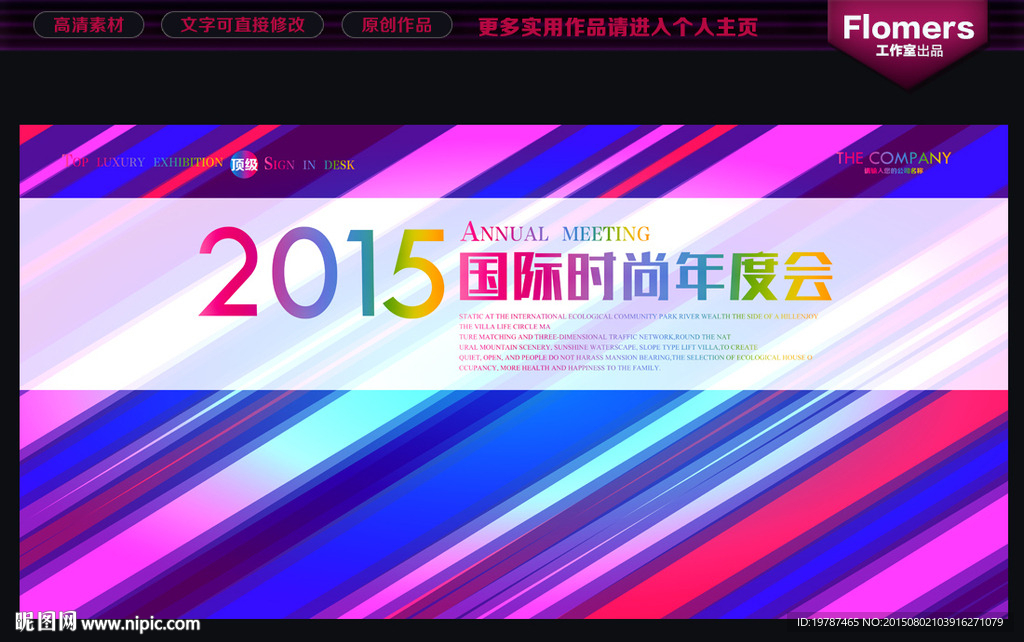Click the 原创作品 pill label

click(x=396, y=25)
